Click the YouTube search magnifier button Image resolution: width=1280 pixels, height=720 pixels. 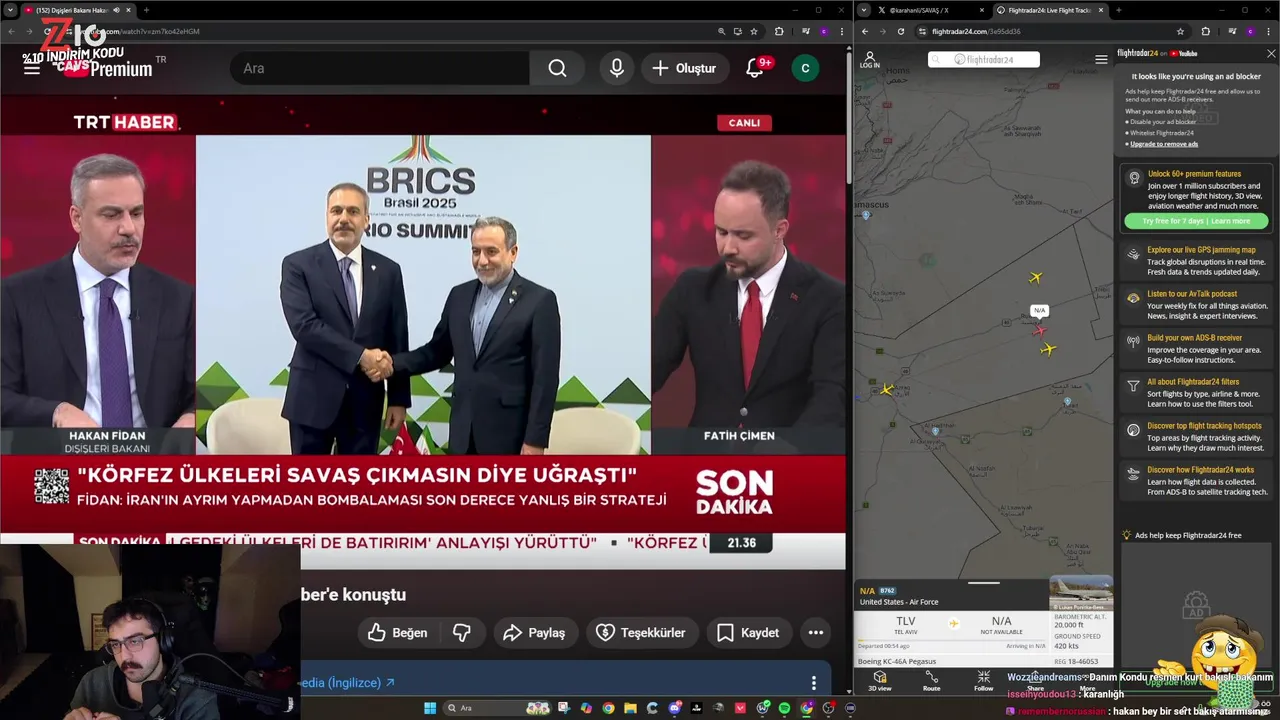pyautogui.click(x=557, y=68)
